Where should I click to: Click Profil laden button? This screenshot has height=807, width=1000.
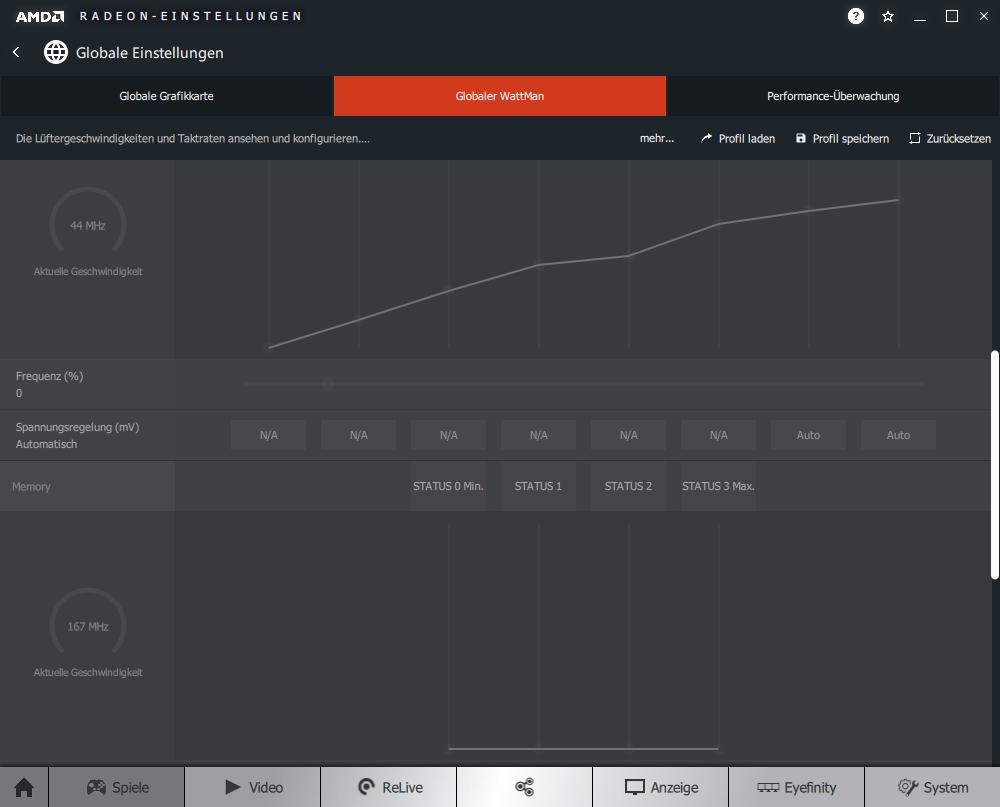(x=738, y=138)
